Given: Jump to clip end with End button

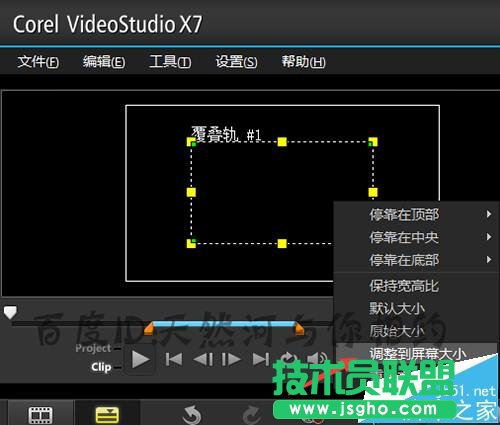Looking at the screenshot, I should coord(261,360).
